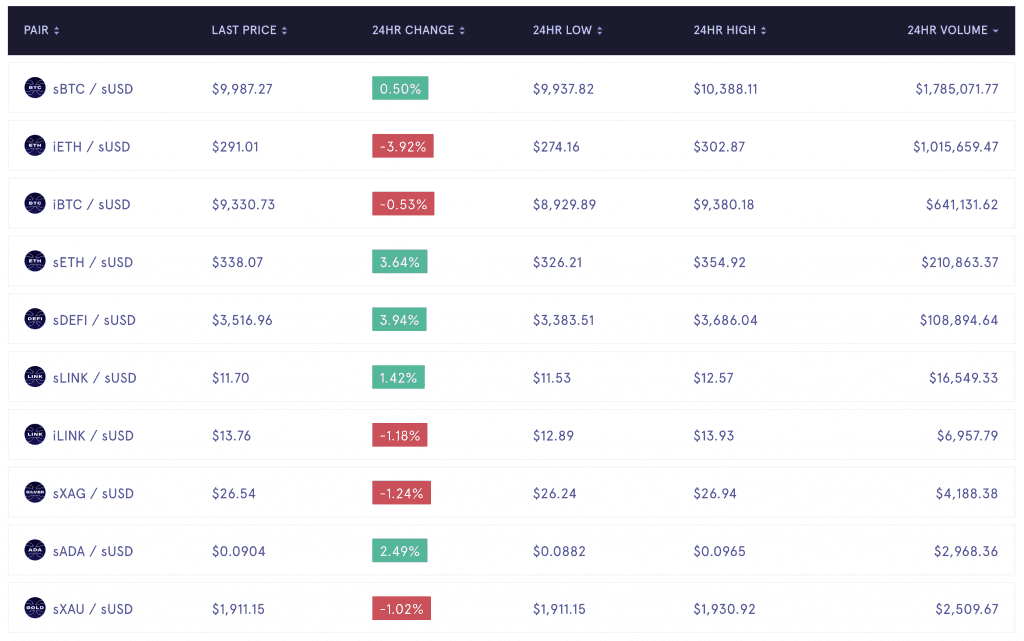Click the sDEFI coin icon
1024x641 pixels.
click(x=35, y=320)
